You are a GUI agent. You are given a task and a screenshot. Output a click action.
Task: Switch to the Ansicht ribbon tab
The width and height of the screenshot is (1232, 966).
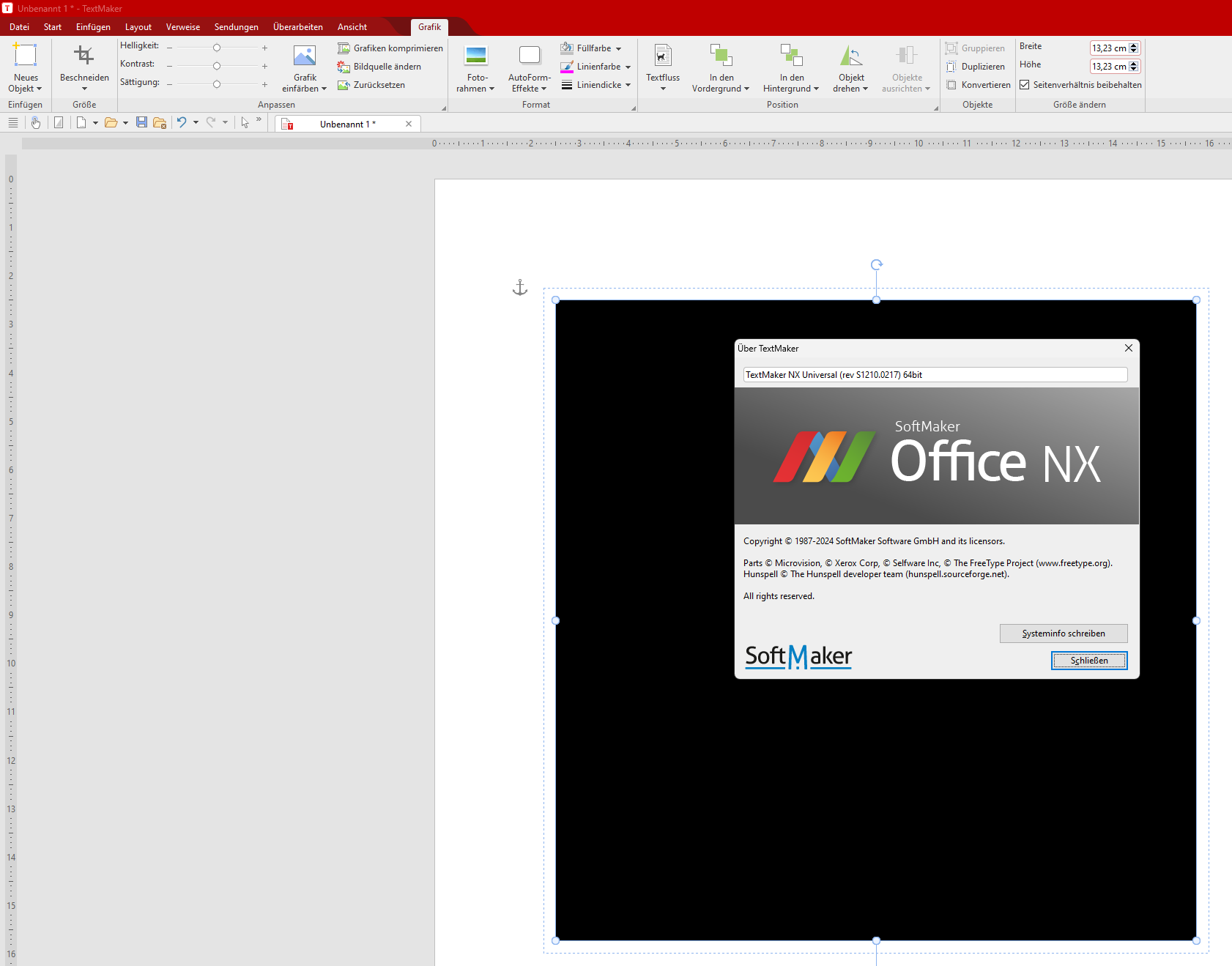(352, 27)
